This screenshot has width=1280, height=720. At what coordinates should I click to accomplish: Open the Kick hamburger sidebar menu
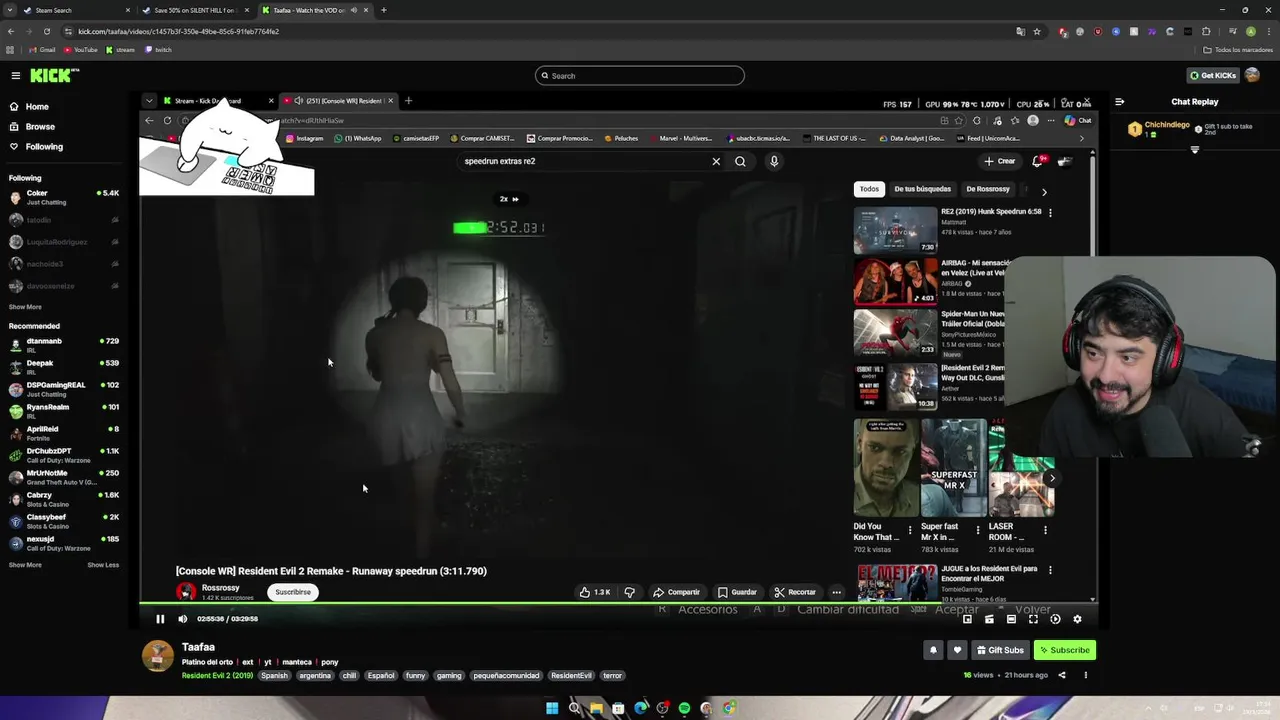(x=16, y=75)
